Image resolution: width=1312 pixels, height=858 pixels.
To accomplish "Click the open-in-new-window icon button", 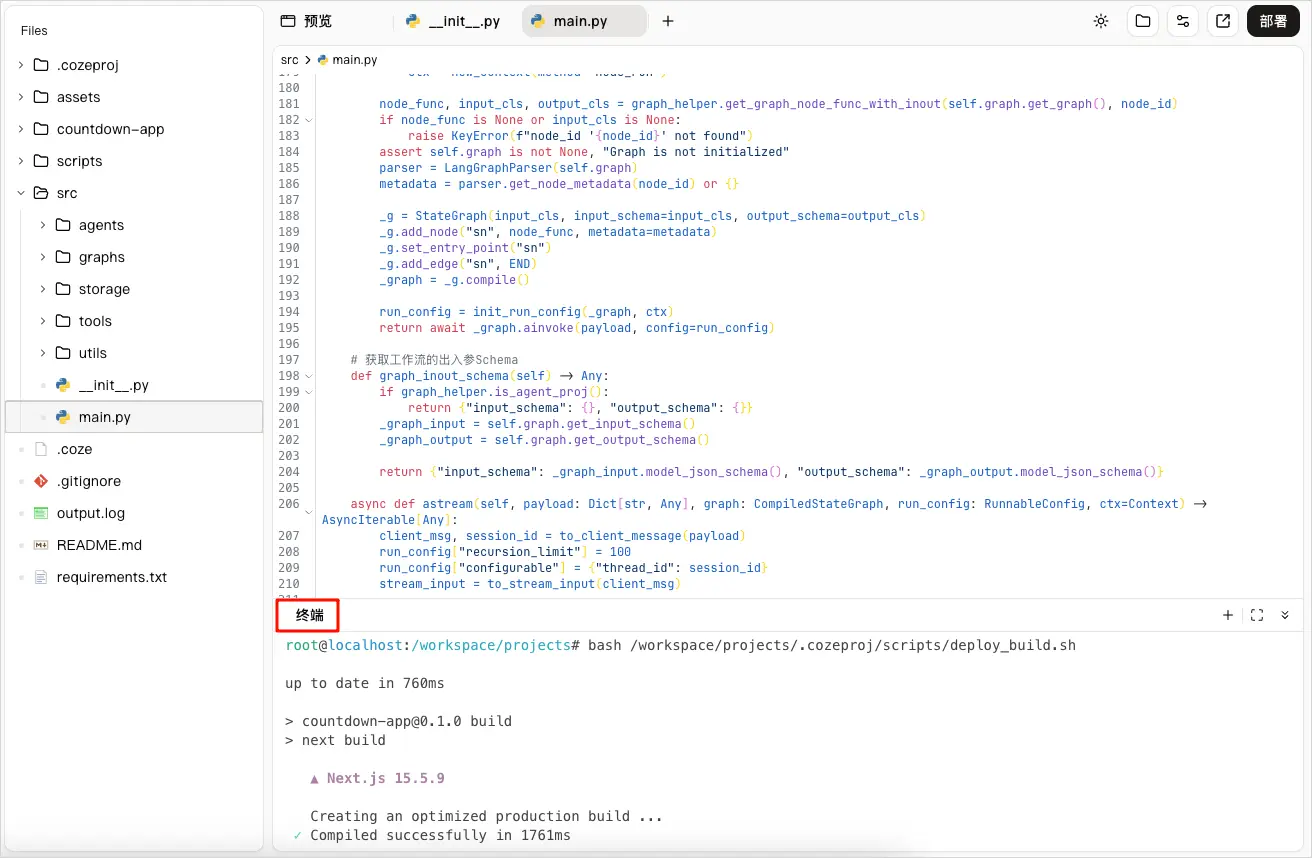I will click(x=1223, y=21).
